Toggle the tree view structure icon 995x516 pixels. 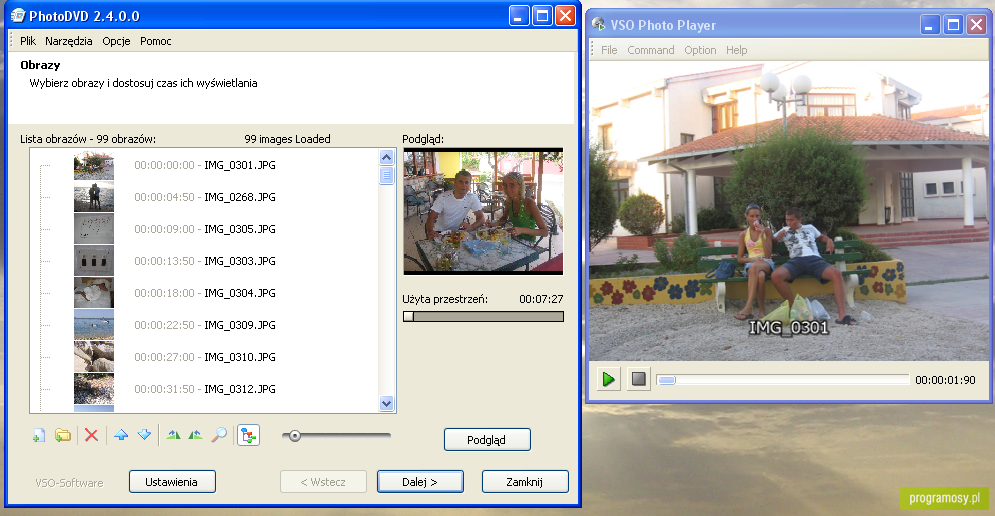(x=248, y=435)
